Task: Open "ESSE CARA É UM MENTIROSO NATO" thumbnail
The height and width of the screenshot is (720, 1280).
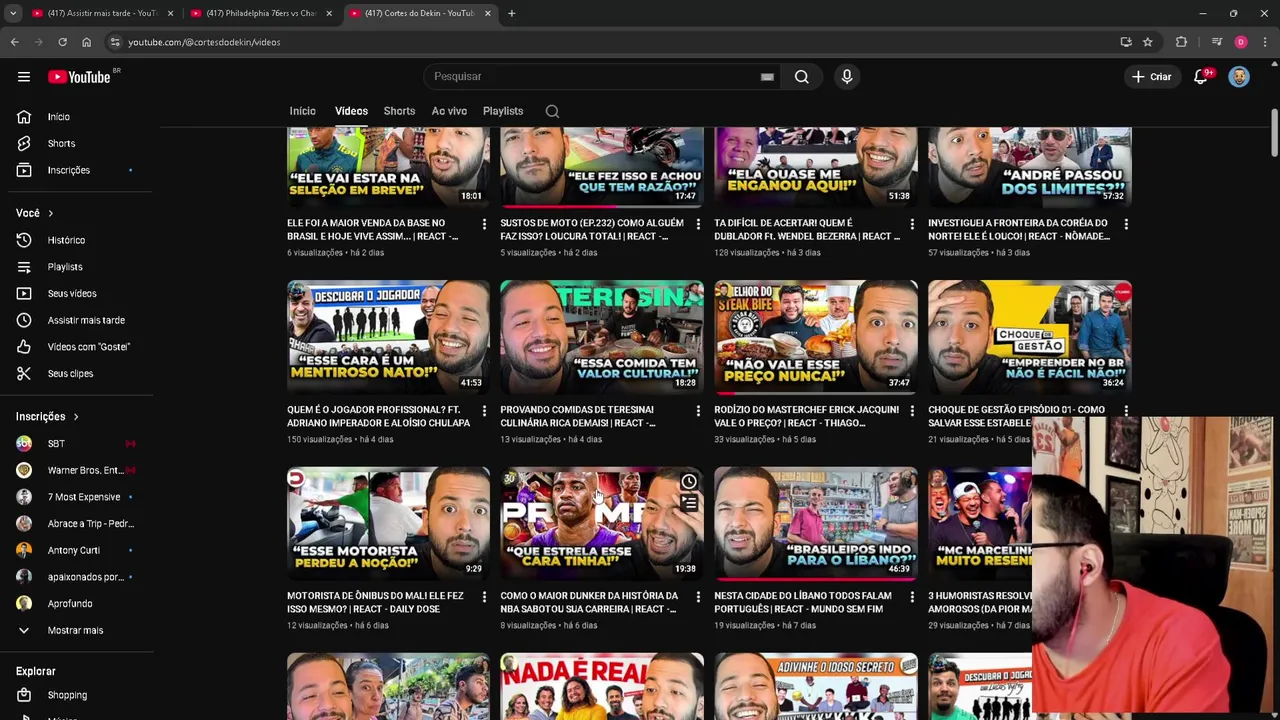Action: point(388,337)
